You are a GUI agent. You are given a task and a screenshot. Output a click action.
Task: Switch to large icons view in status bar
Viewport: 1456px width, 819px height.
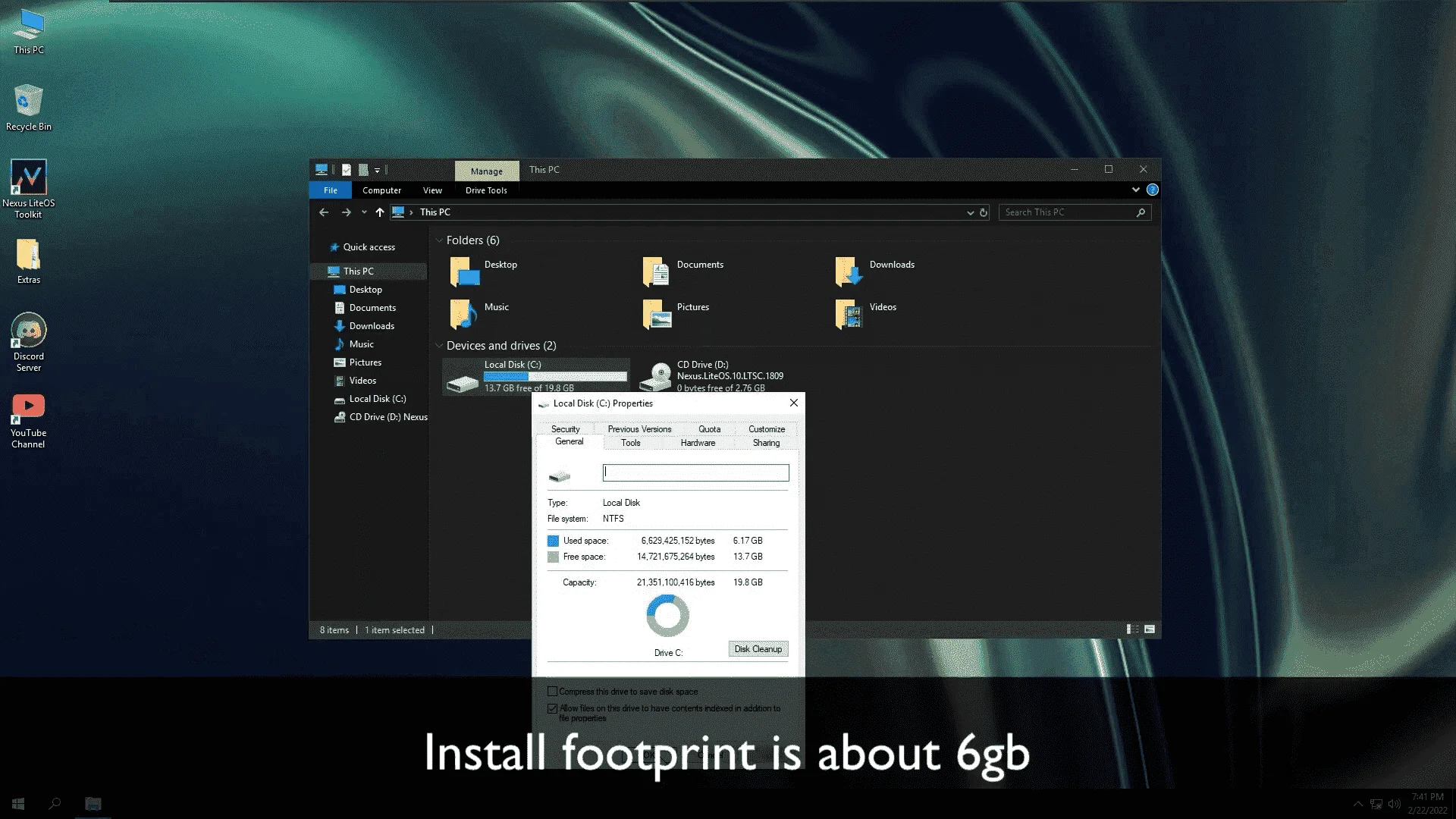pyautogui.click(x=1150, y=629)
